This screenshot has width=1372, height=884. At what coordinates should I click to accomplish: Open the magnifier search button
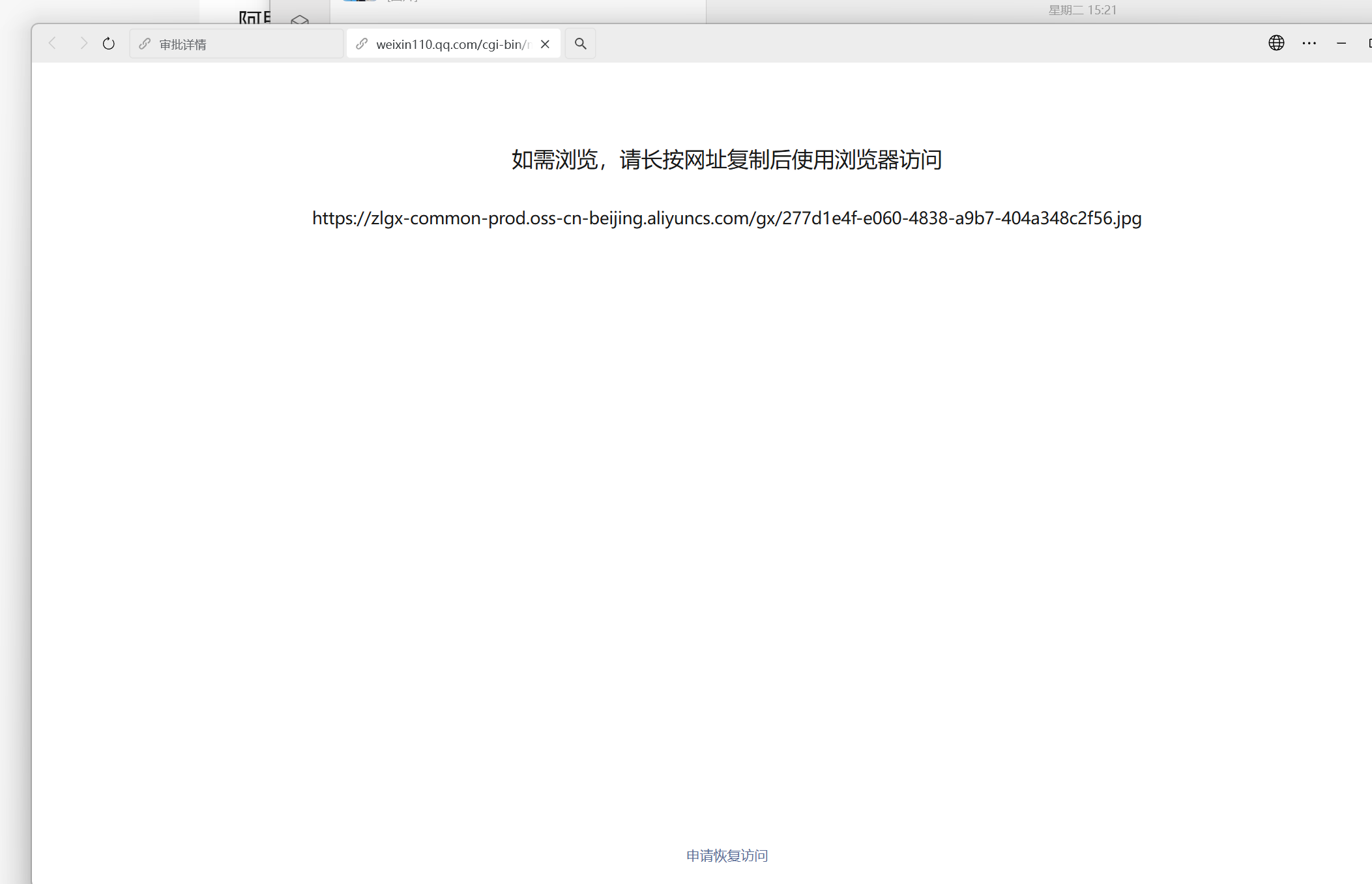coord(580,44)
